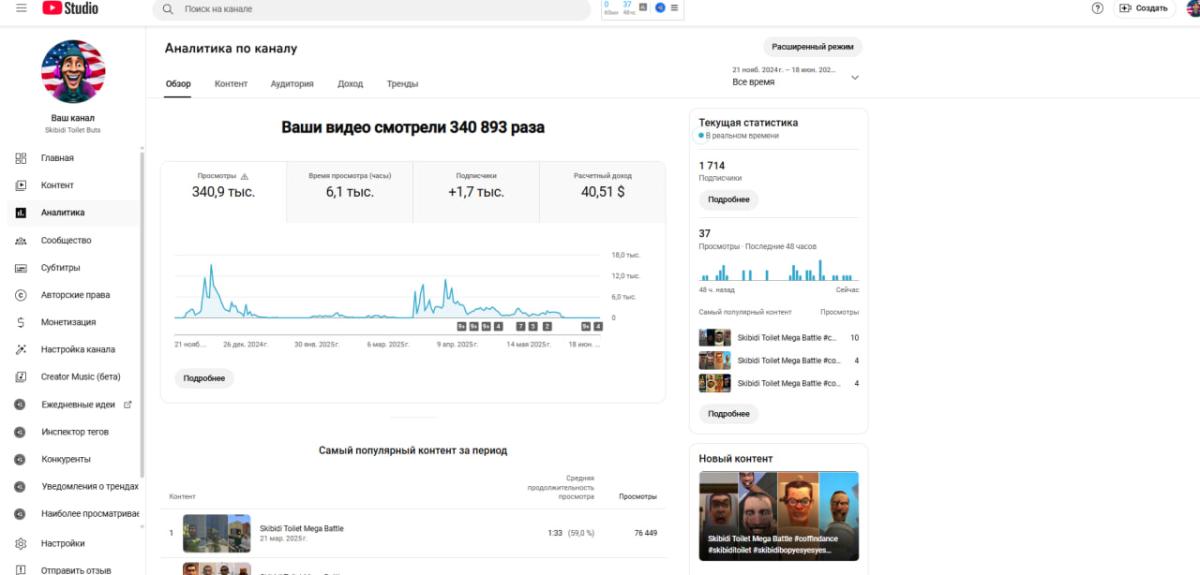The height and width of the screenshot is (575, 1200).
Task: Click the Конкуренты extension icon
Action: [20, 459]
